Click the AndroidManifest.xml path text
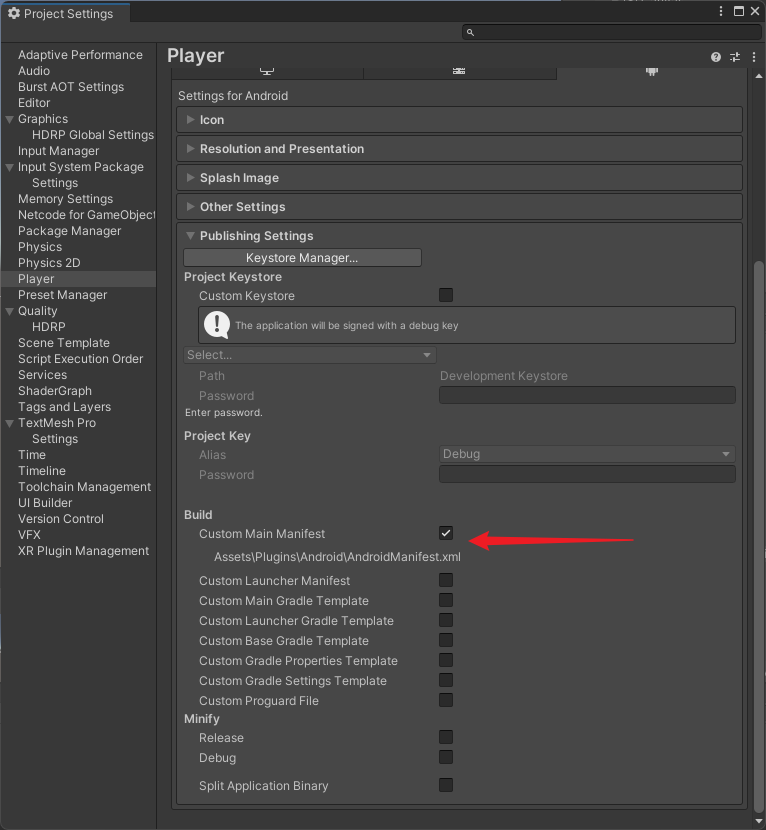766x830 pixels. point(337,557)
